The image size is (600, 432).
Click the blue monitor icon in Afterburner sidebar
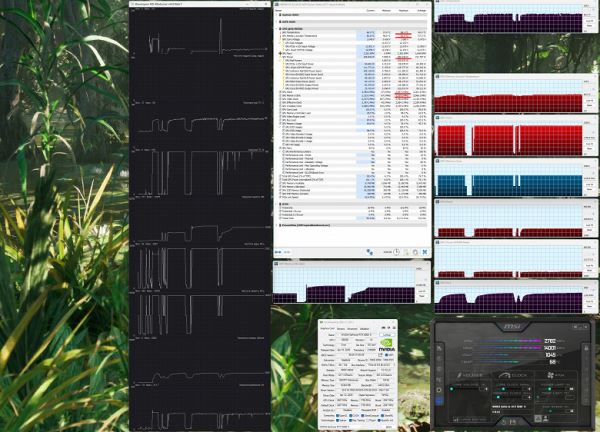click(439, 400)
